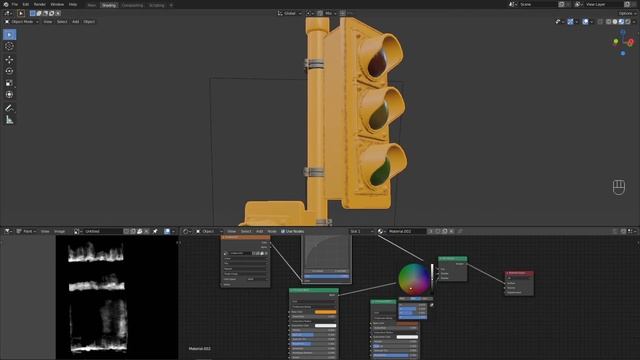Select the Move tool

pyautogui.click(x=9, y=60)
